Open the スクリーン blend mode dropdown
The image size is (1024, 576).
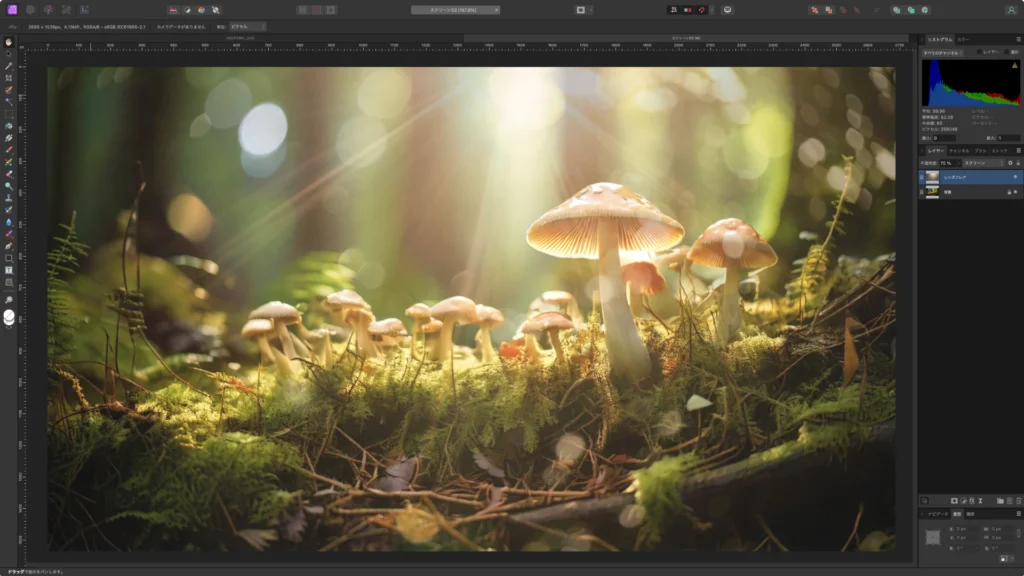tap(981, 162)
